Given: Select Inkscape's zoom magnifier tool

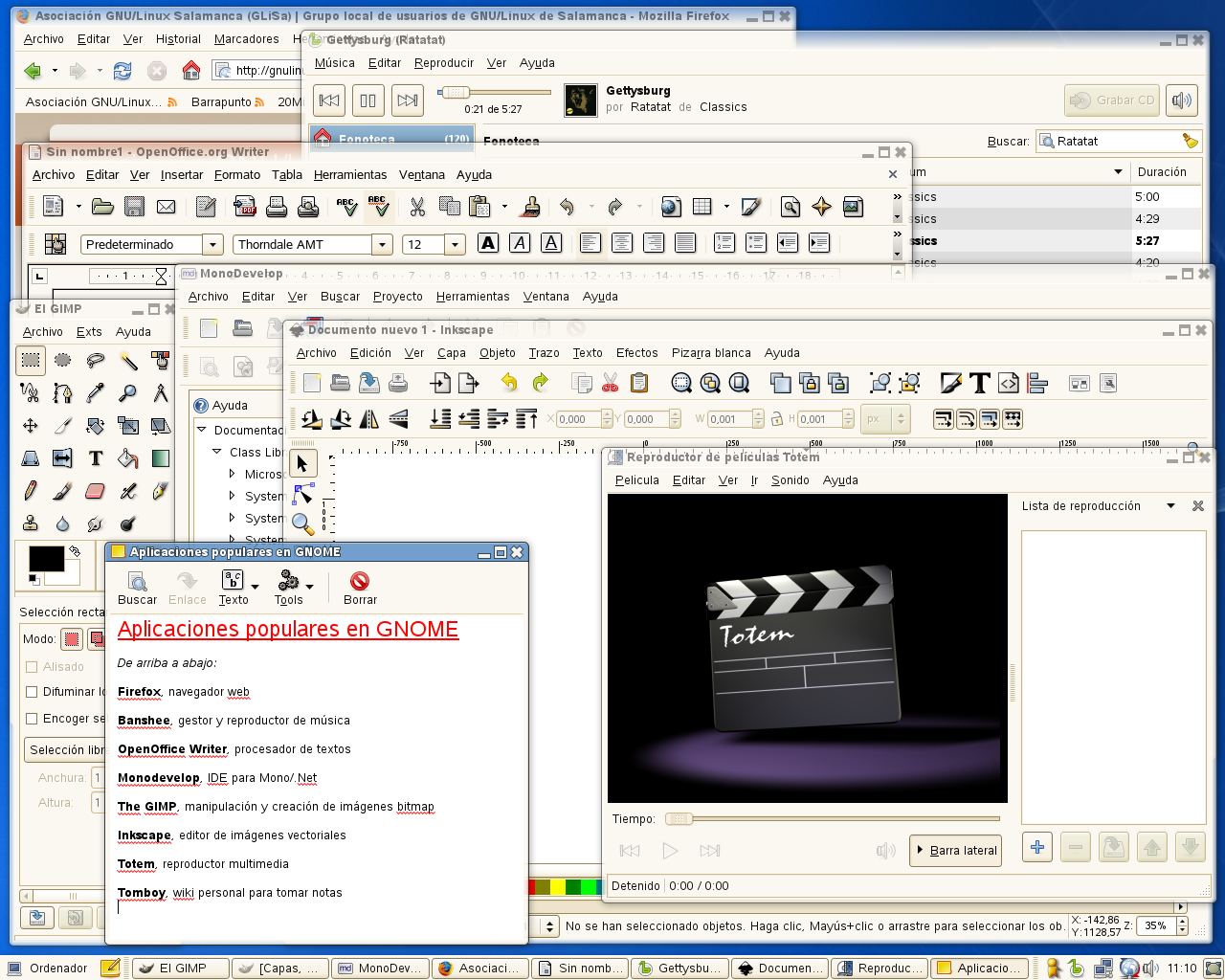Looking at the screenshot, I should 302,523.
